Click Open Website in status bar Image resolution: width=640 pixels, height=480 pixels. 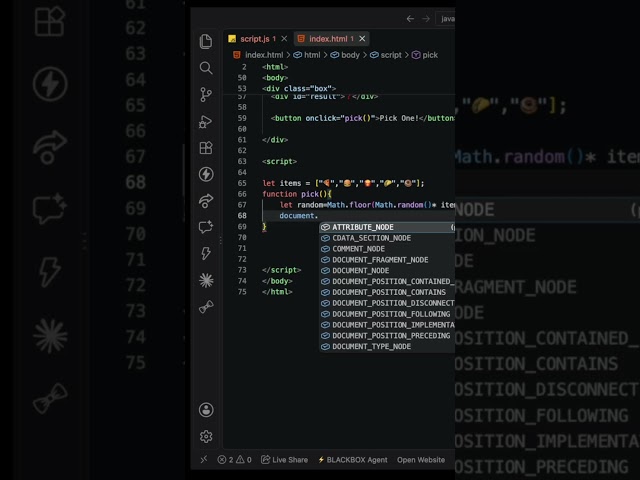[421, 460]
